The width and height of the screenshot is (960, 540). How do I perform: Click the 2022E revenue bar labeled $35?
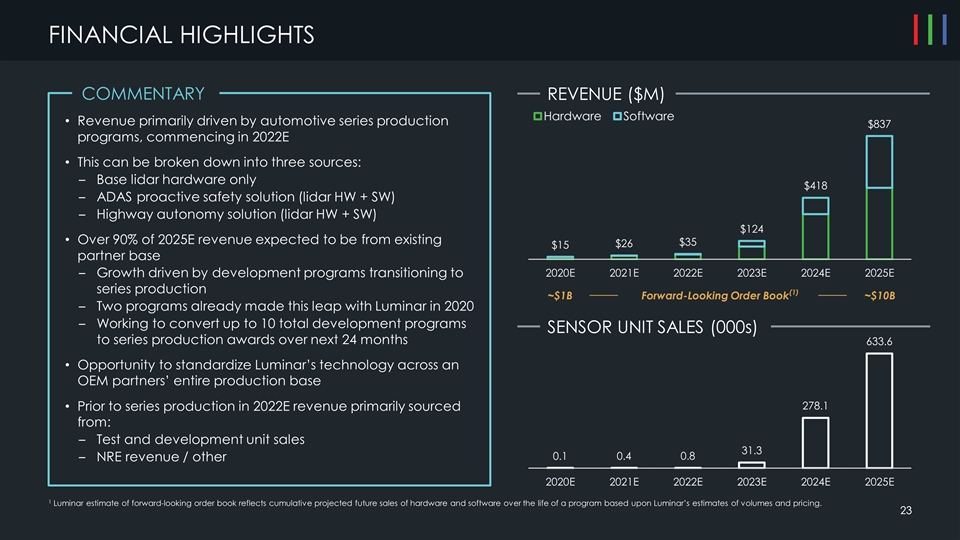[x=688, y=255]
